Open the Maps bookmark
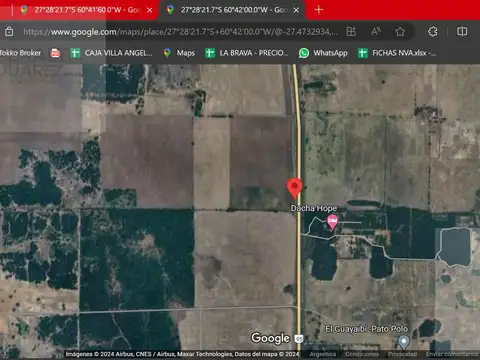The height and width of the screenshot is (360, 480). click(x=179, y=53)
